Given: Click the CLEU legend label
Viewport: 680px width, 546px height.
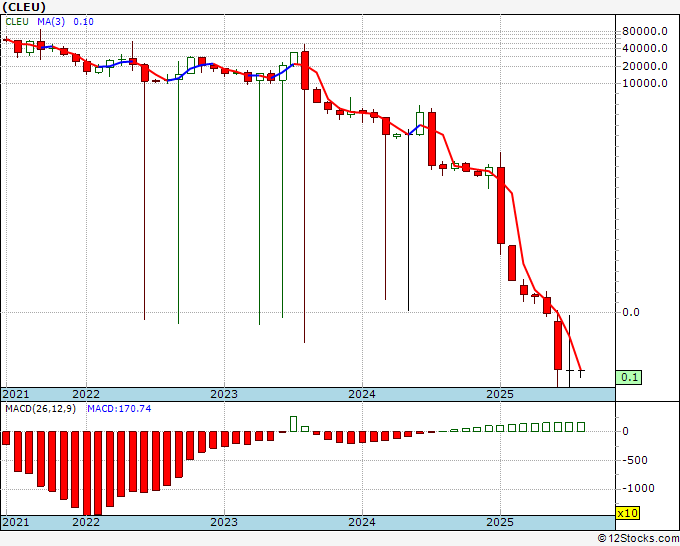Looking at the screenshot, I should 17,22.
